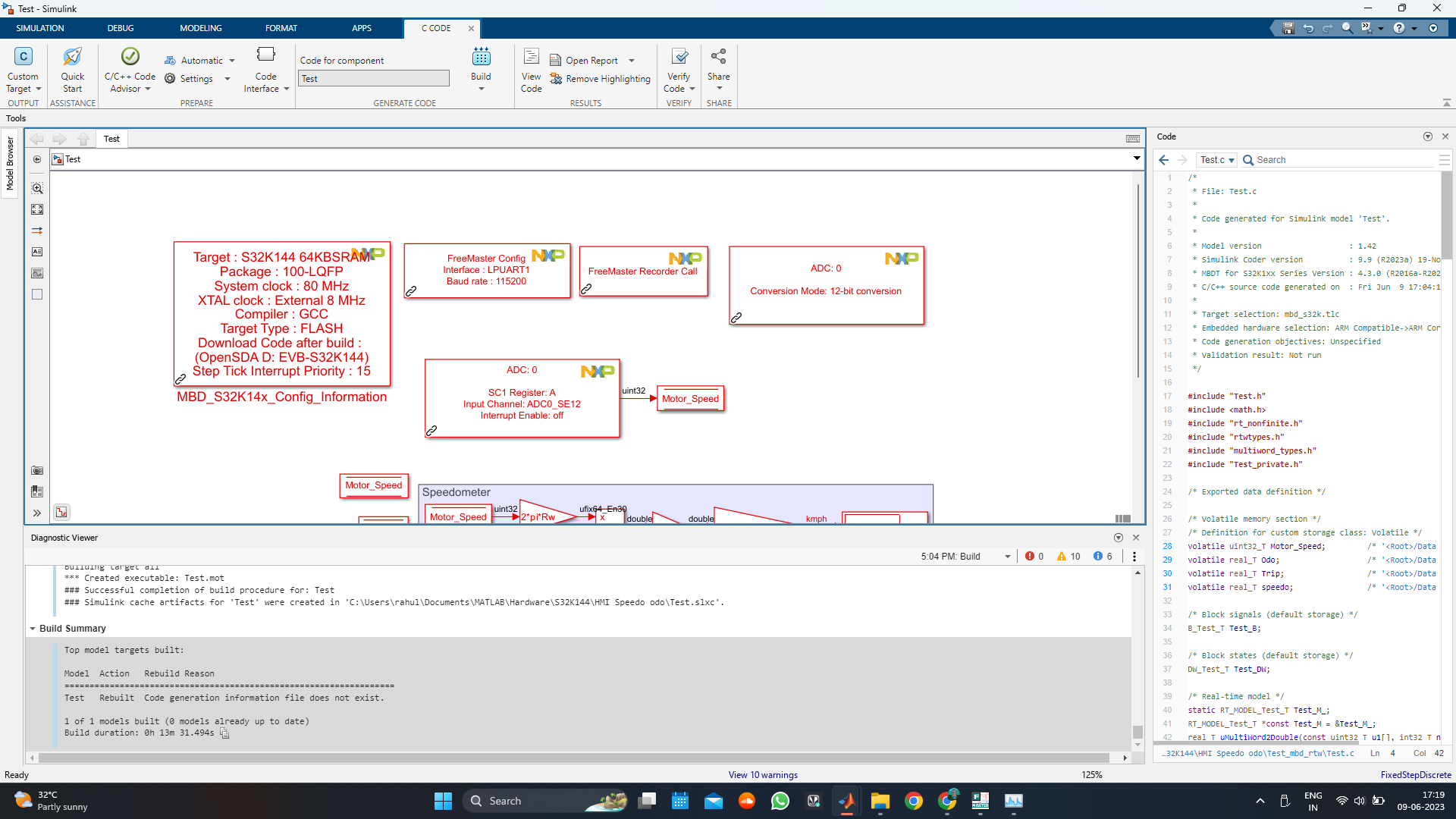Open C/C++ Code Advisor
Screen dimensions: 1456x819
130,58
